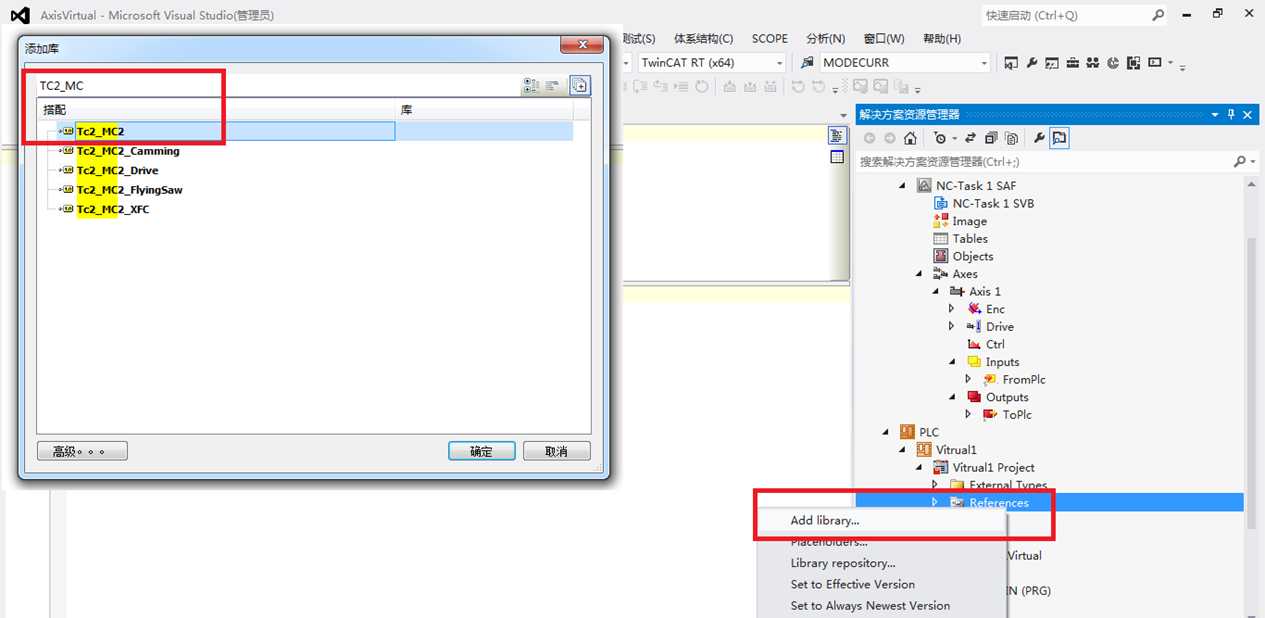
Task: Open the 窗口(W) menu
Action: click(884, 39)
